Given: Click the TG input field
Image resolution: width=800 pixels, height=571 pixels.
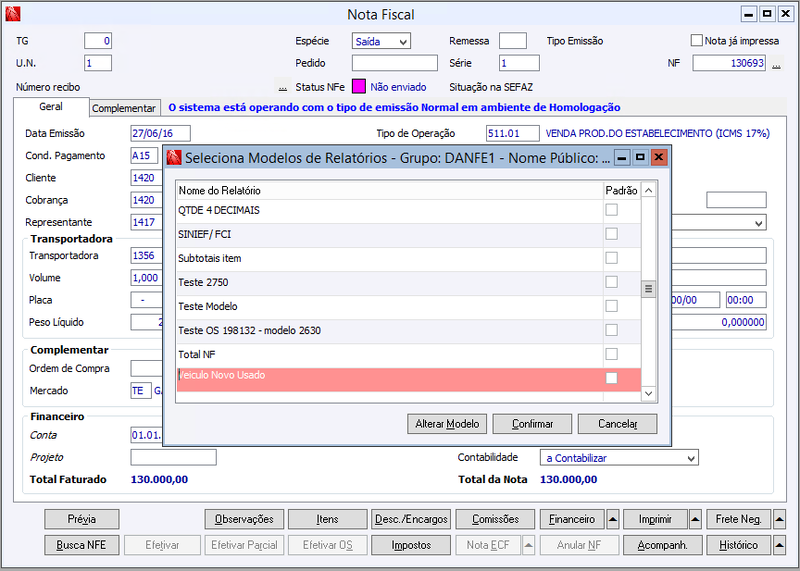Looking at the screenshot, I should click(98, 41).
